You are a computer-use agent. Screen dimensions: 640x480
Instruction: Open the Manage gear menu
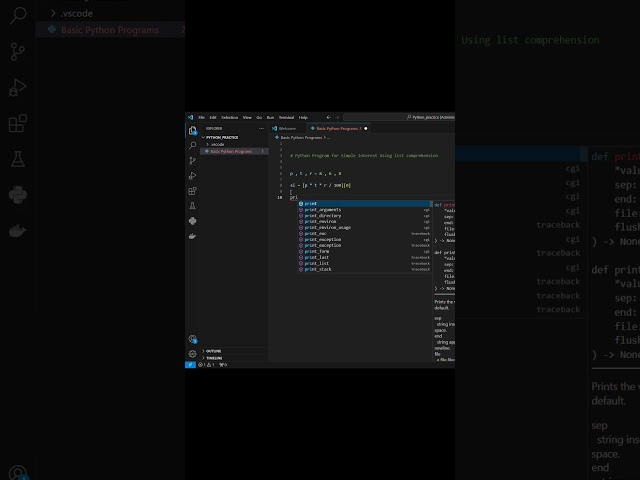(192, 354)
